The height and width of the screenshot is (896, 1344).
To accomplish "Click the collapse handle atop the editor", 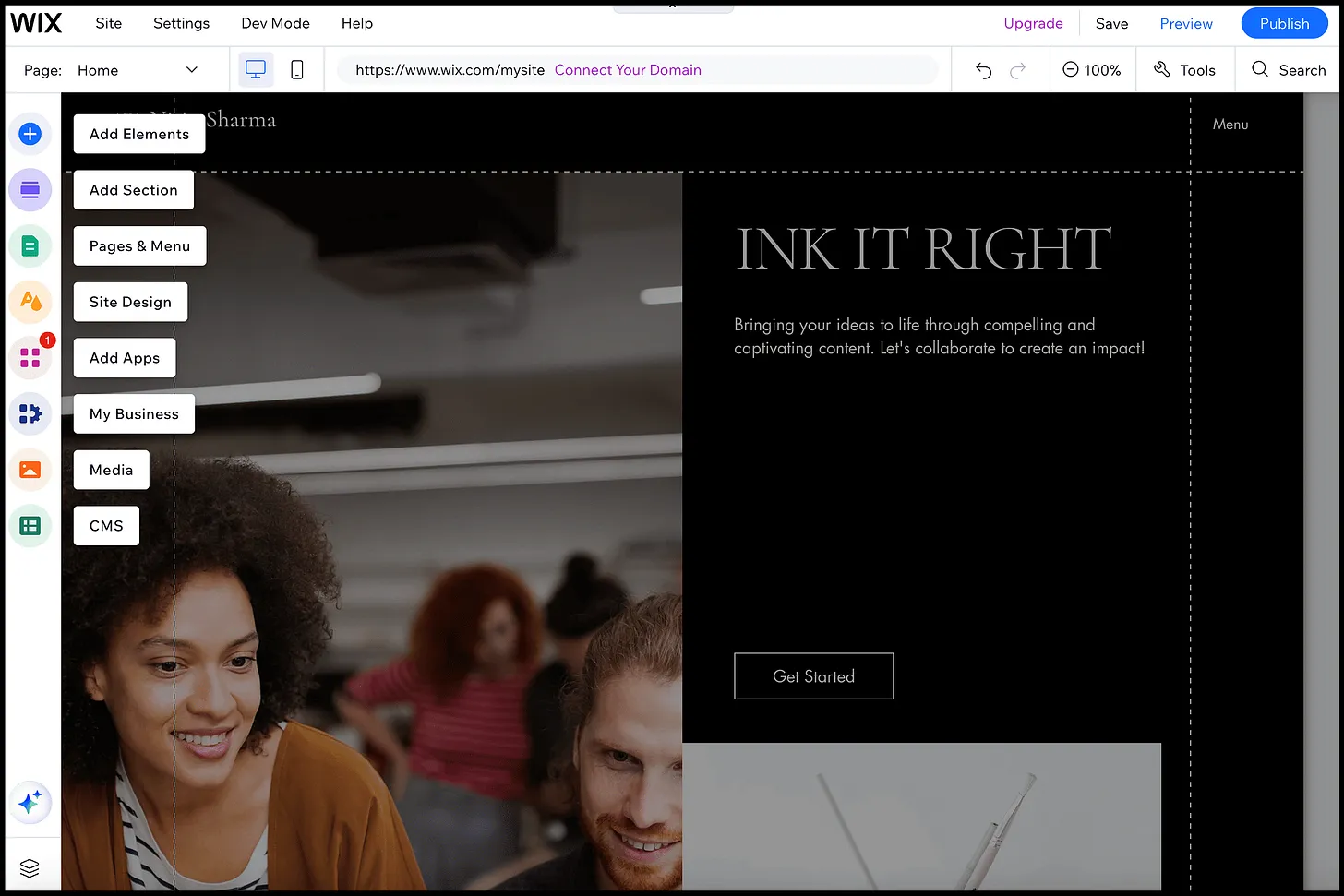I will (673, 6).
